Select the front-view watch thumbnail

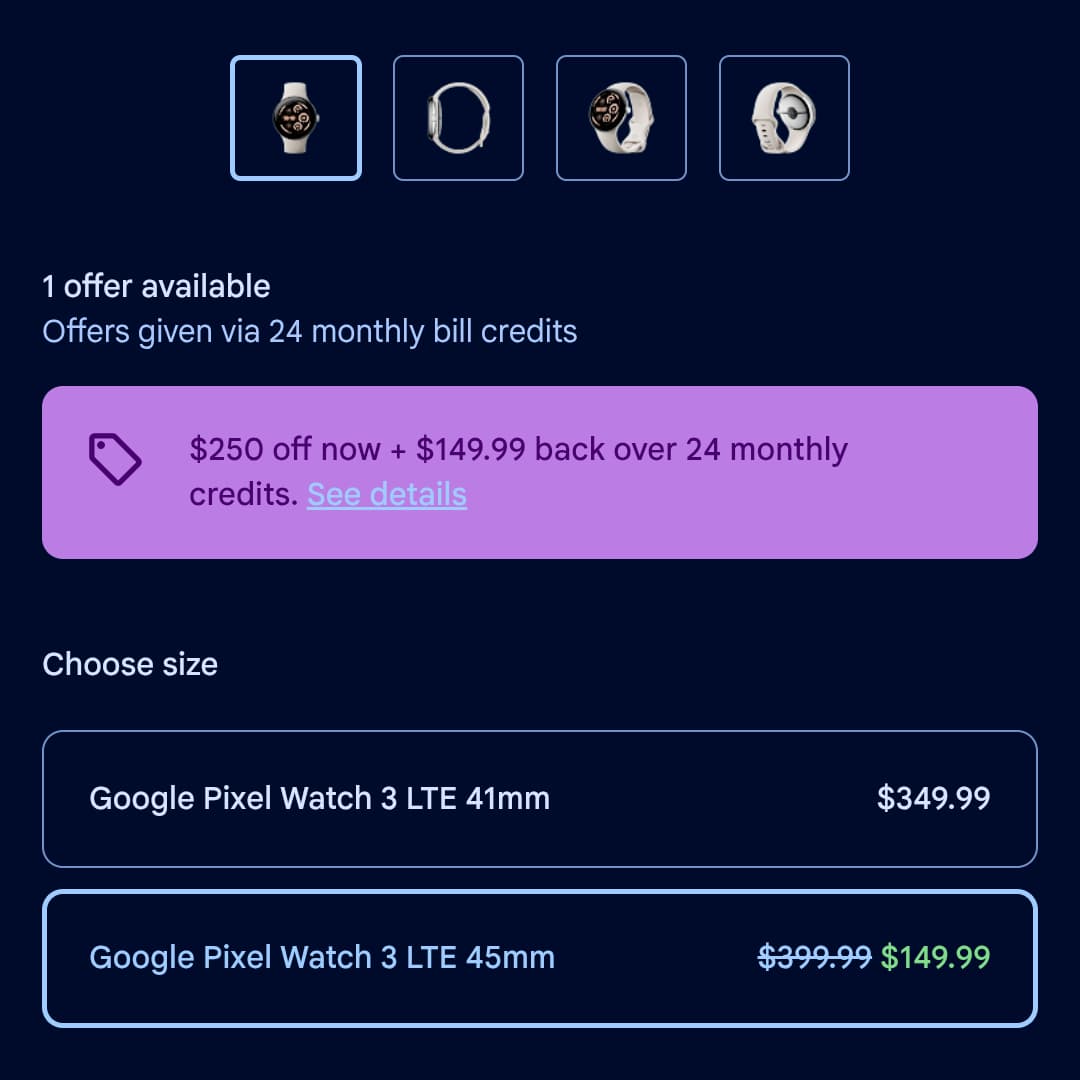click(296, 118)
